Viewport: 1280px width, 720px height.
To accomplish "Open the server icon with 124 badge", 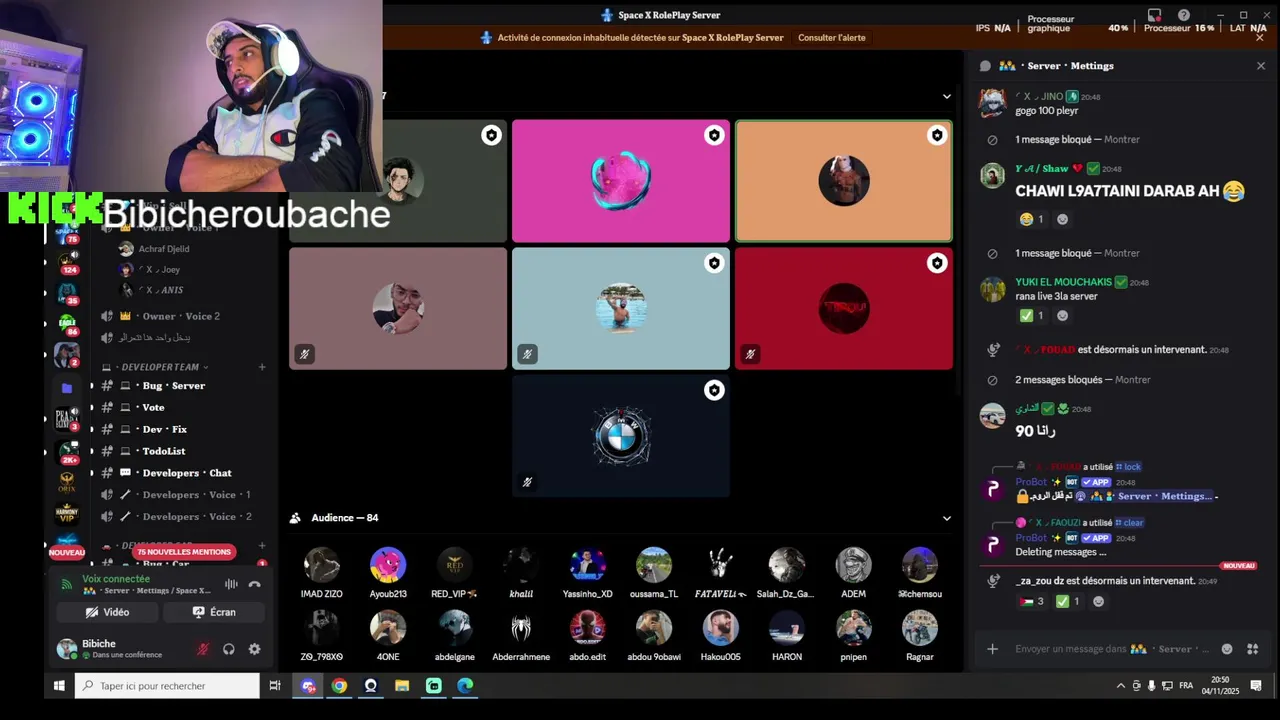I will pyautogui.click(x=67, y=261).
